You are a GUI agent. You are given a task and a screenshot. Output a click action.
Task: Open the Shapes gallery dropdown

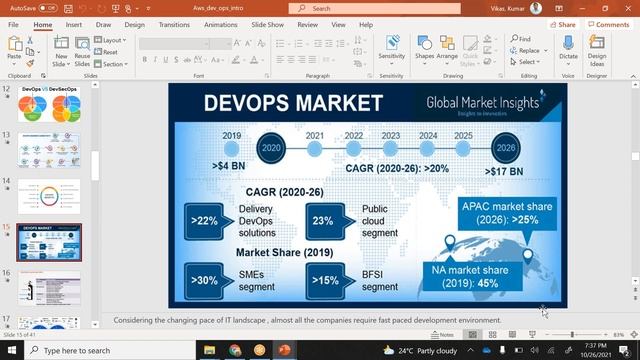tap(424, 64)
